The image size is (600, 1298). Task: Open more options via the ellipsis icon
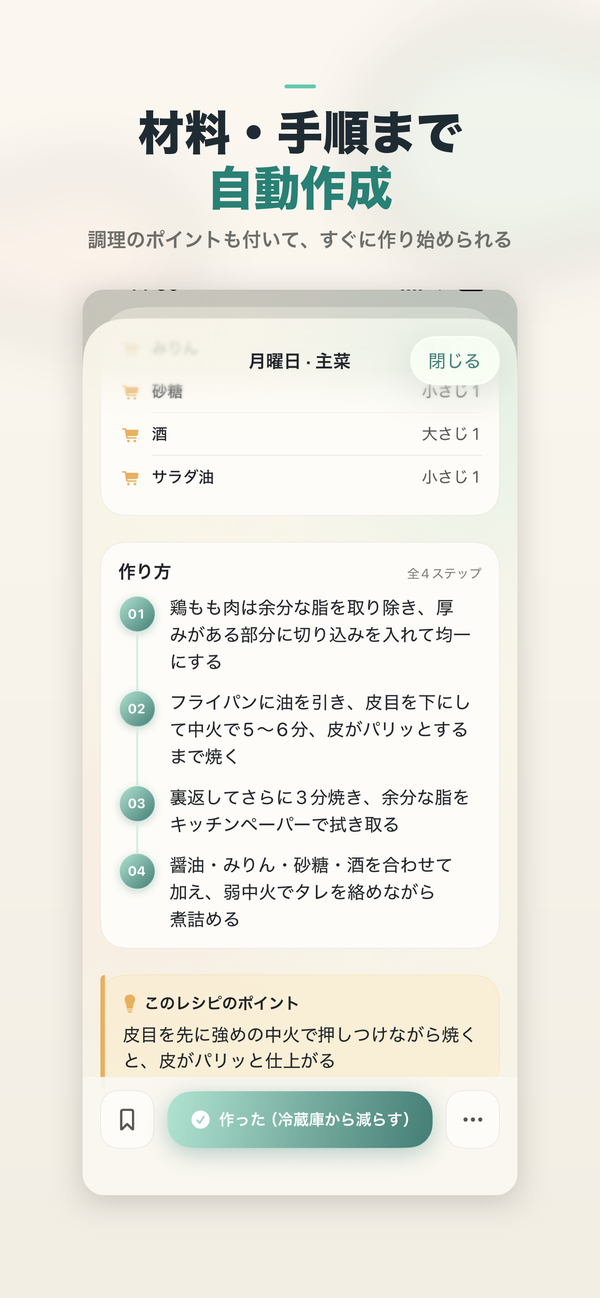click(471, 1120)
